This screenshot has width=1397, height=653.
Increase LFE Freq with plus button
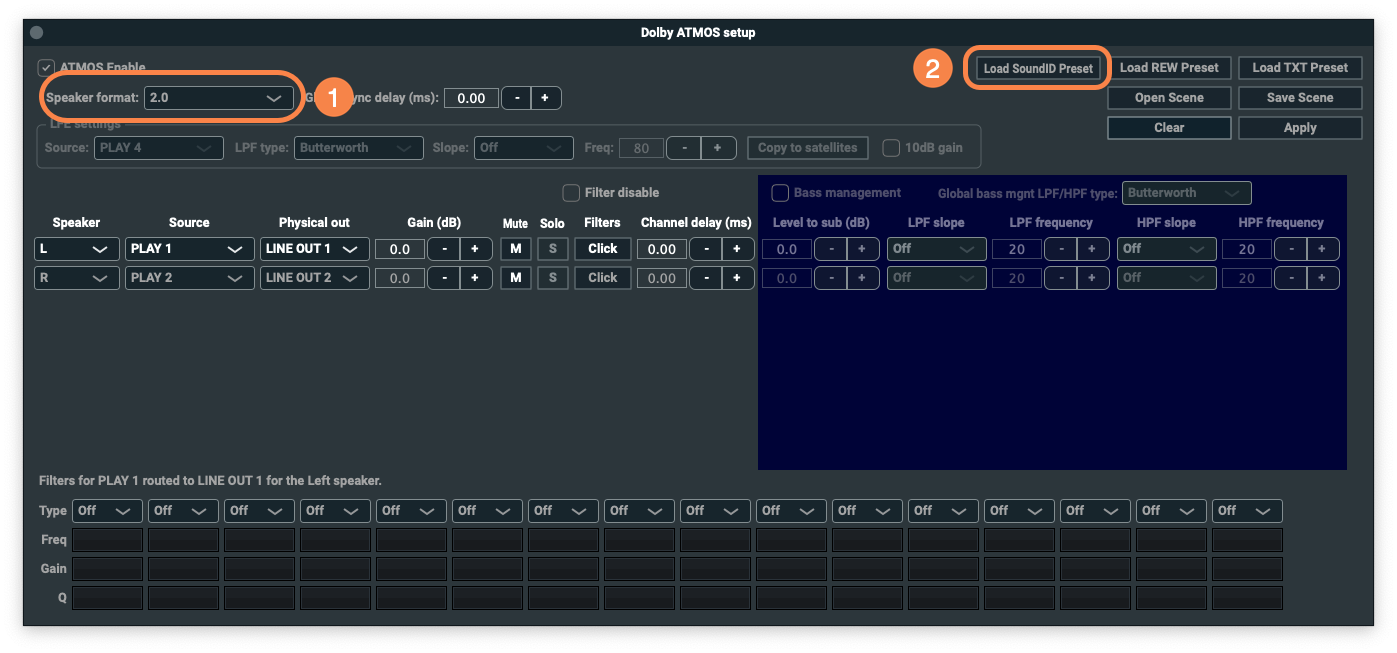point(718,148)
